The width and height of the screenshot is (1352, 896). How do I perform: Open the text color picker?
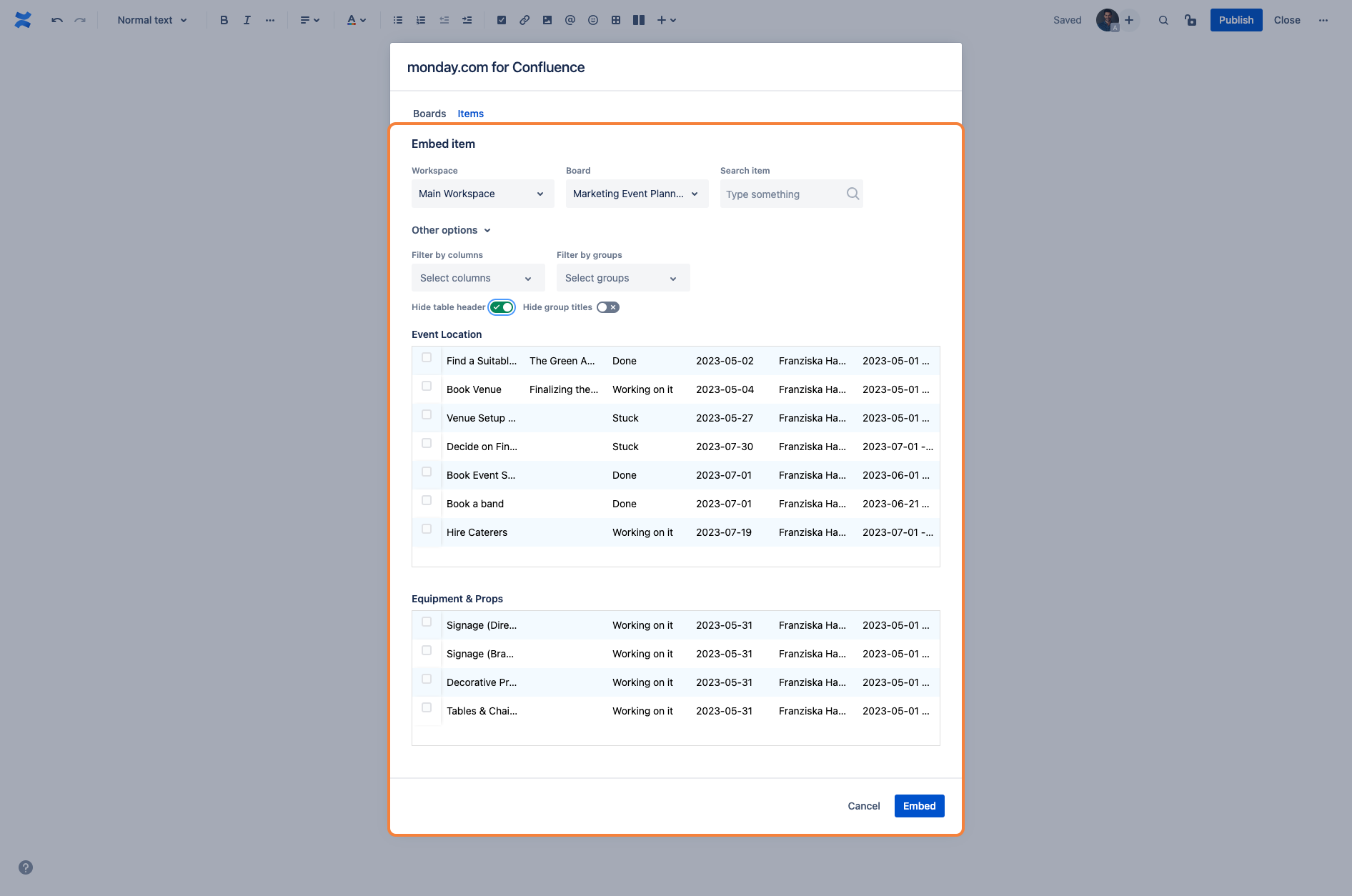coord(356,20)
